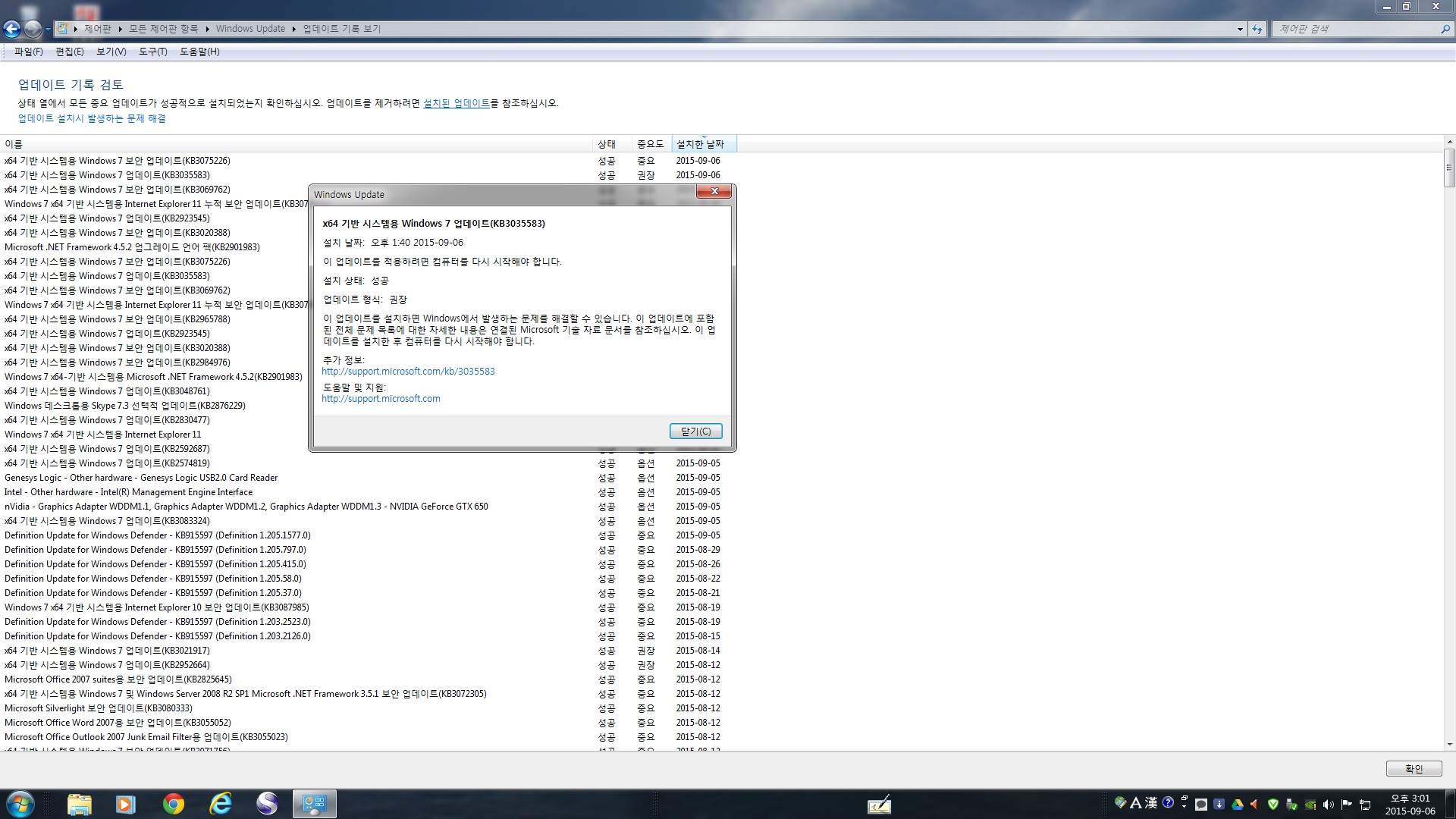
Task: Open the 도구(T) menu
Action: click(x=152, y=52)
